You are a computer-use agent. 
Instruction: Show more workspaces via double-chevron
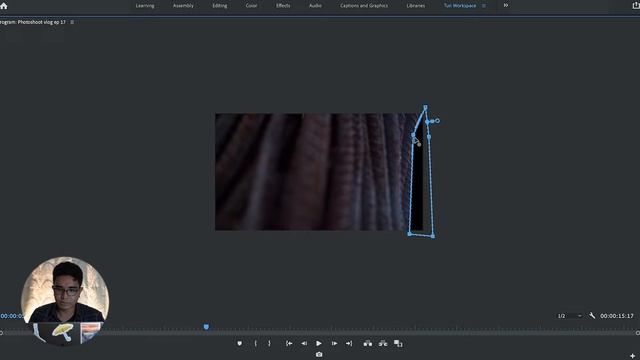coord(506,5)
